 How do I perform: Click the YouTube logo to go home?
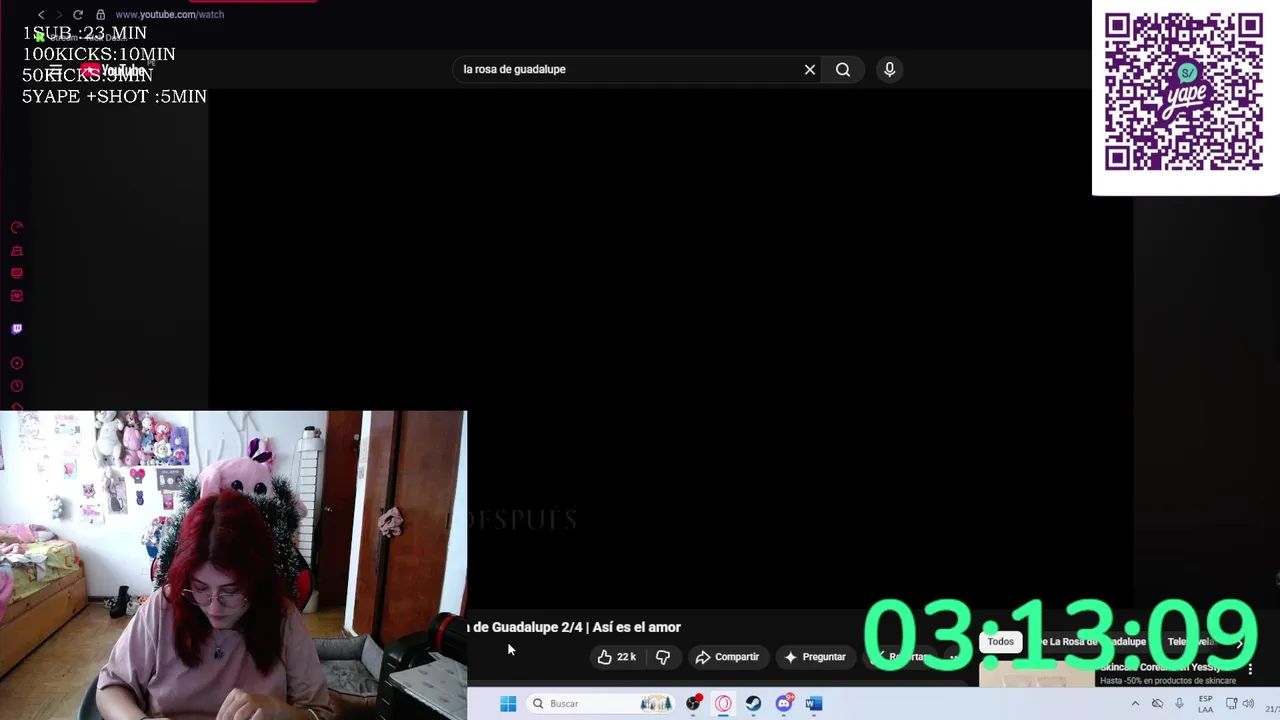click(113, 70)
